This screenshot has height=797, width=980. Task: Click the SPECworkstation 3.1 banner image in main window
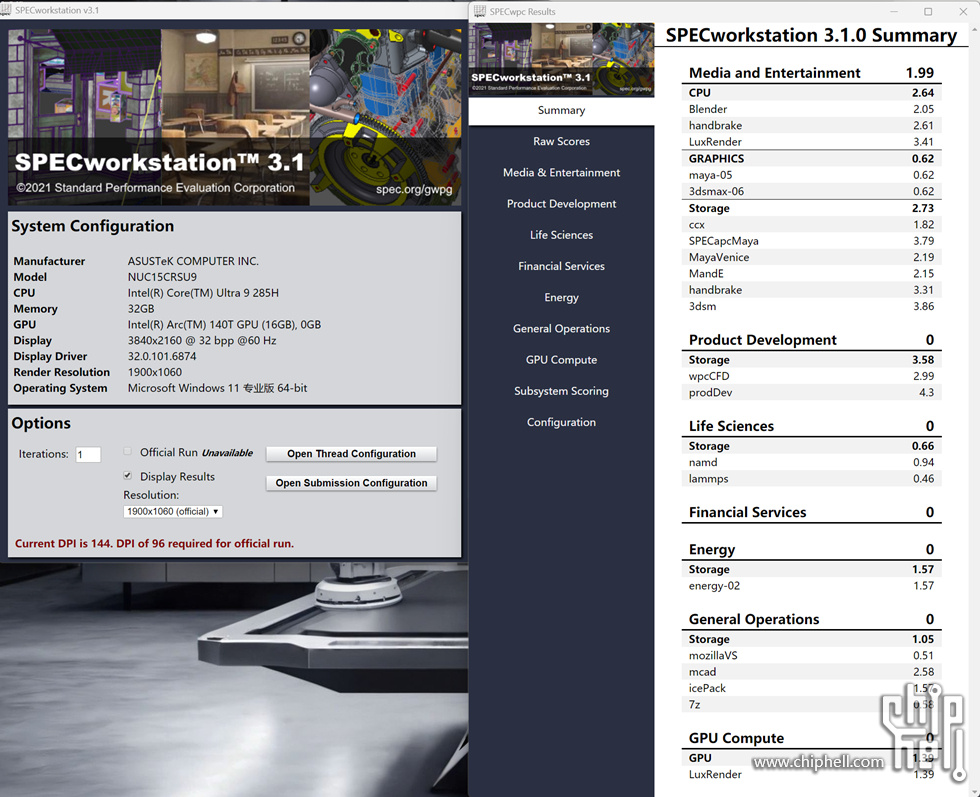pyautogui.click(x=234, y=117)
